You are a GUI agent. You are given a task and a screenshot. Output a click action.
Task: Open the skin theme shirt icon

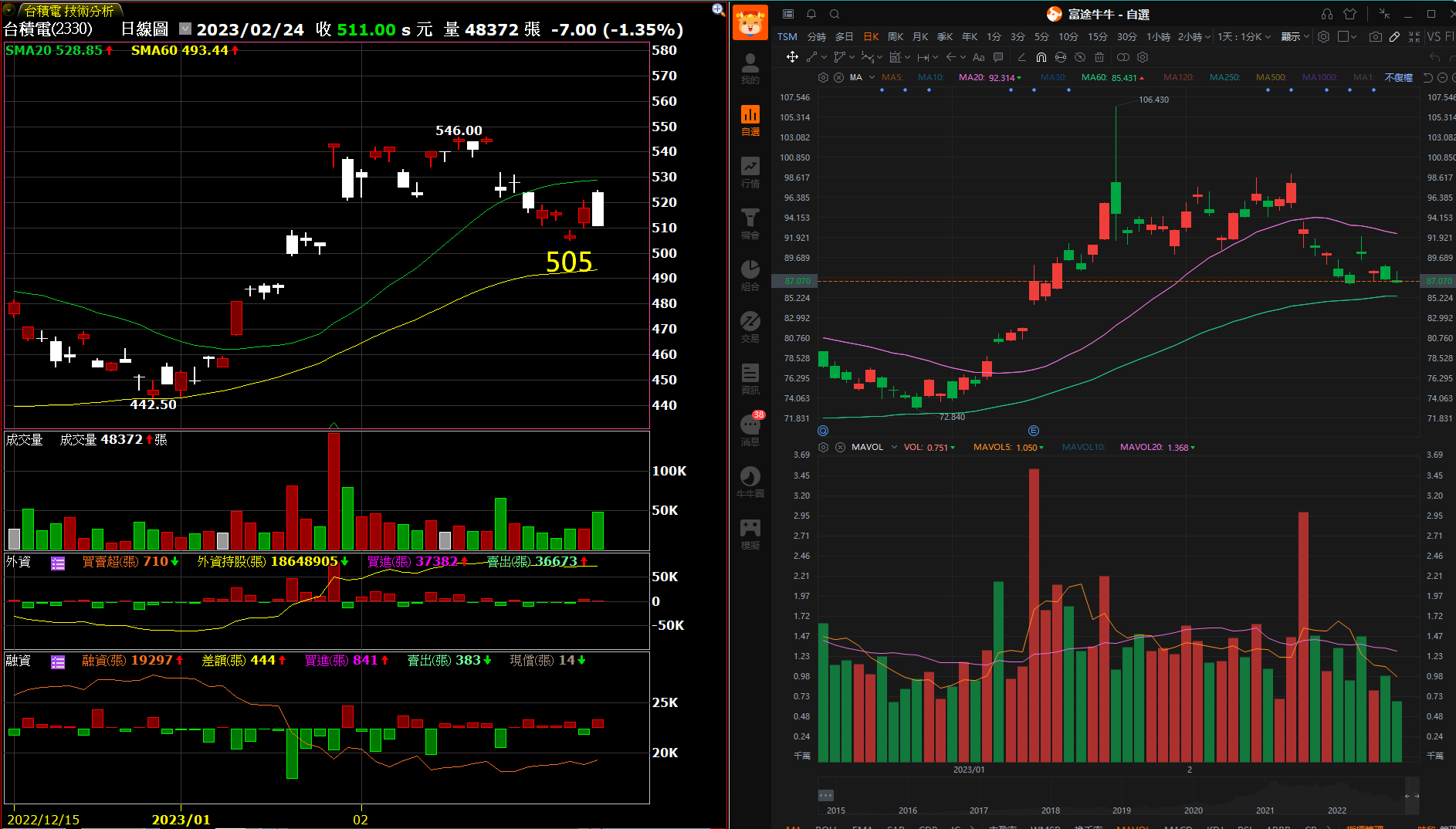point(1350,14)
